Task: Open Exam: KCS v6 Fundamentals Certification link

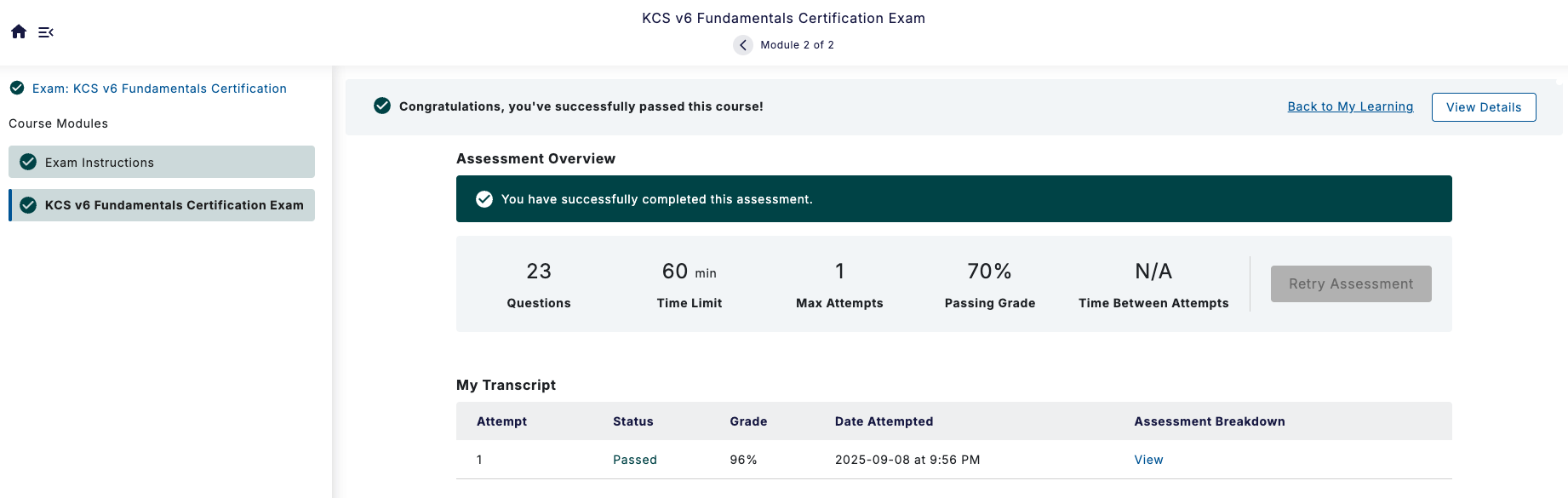Action: point(159,89)
